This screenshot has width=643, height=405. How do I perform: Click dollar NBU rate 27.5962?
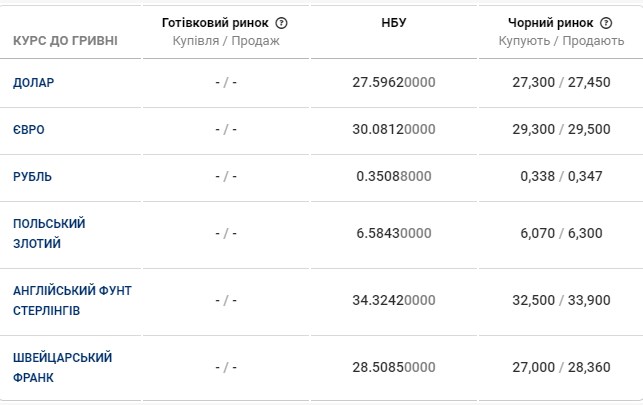394,82
